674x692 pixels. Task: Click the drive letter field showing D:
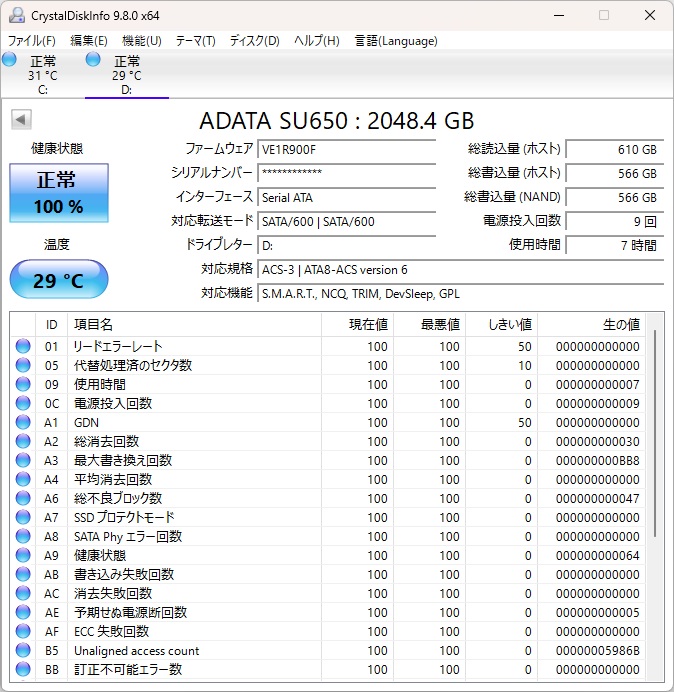coord(346,245)
